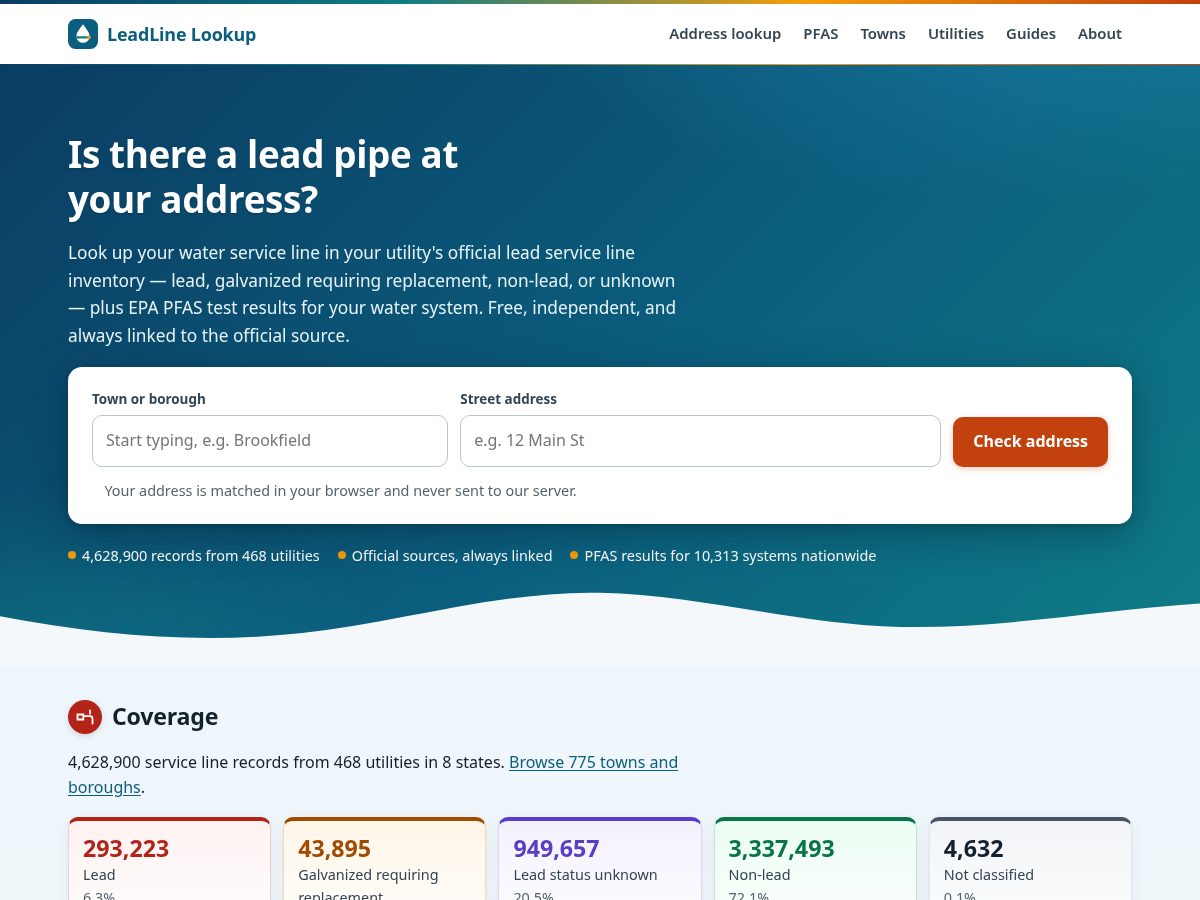Click the Coverage section heading
Image resolution: width=1200 pixels, height=900 pixels.
pyautogui.click(x=165, y=717)
